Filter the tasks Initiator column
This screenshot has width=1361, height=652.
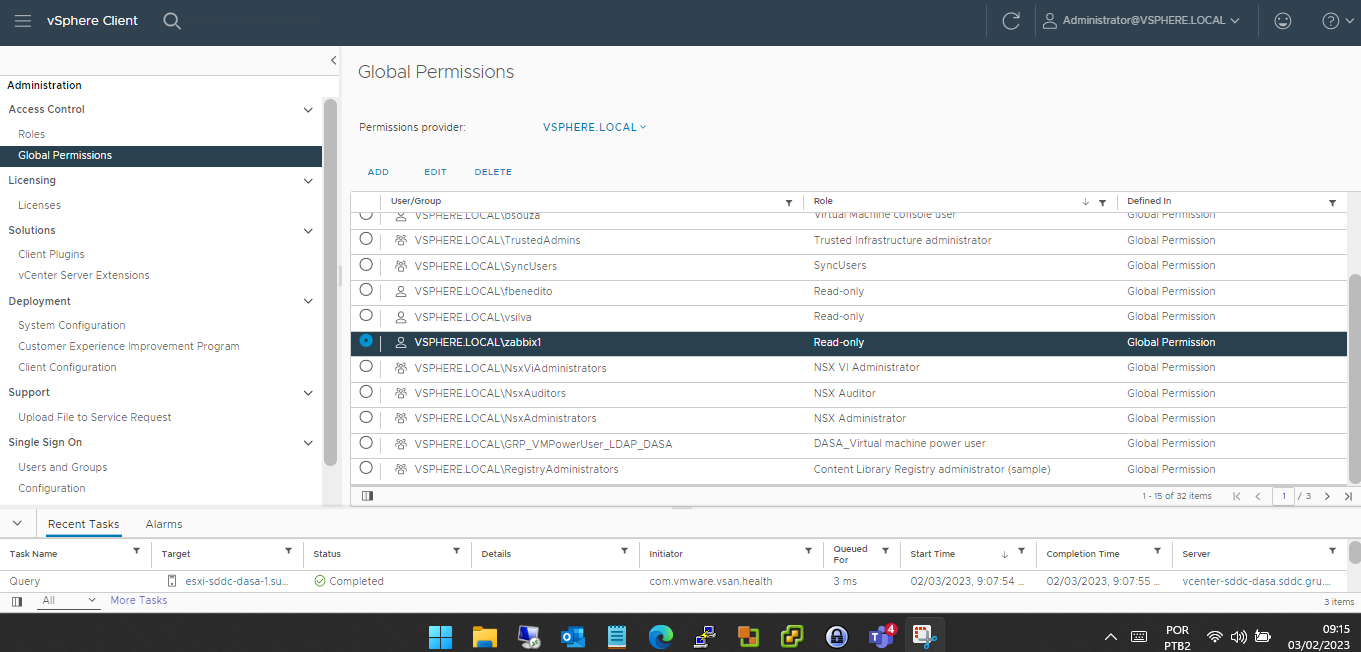[809, 551]
